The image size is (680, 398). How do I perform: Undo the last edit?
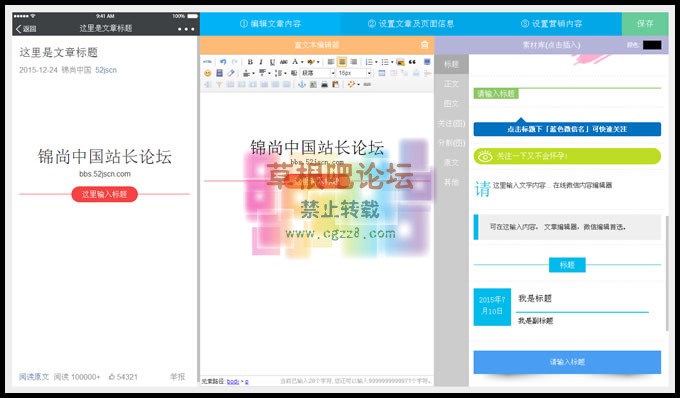[223, 62]
